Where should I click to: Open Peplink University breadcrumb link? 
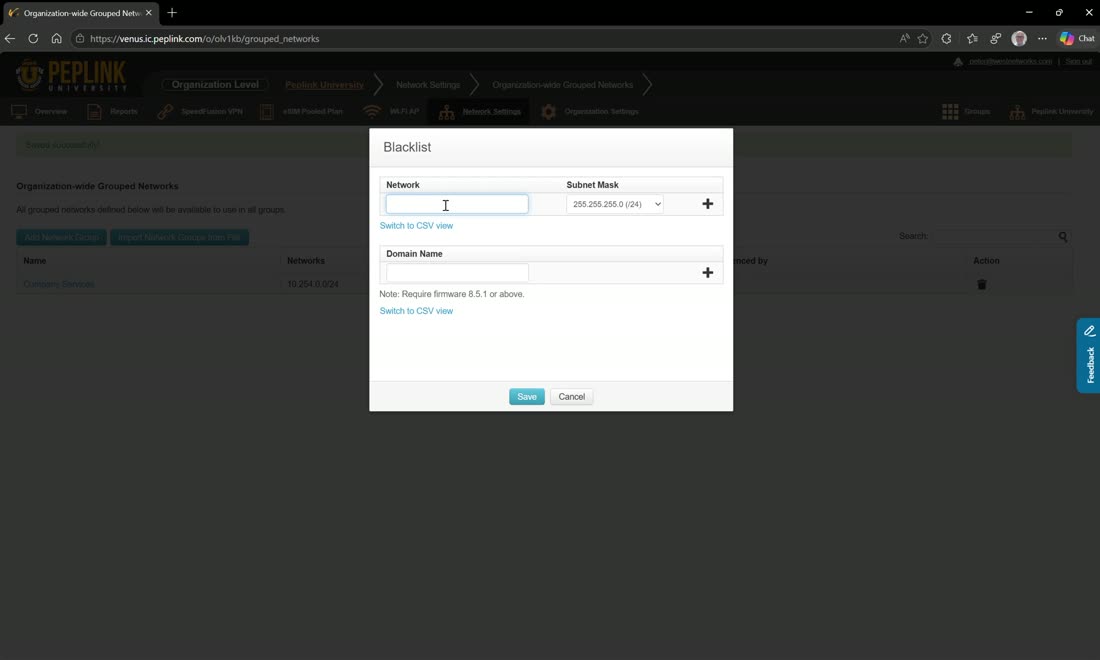[324, 85]
